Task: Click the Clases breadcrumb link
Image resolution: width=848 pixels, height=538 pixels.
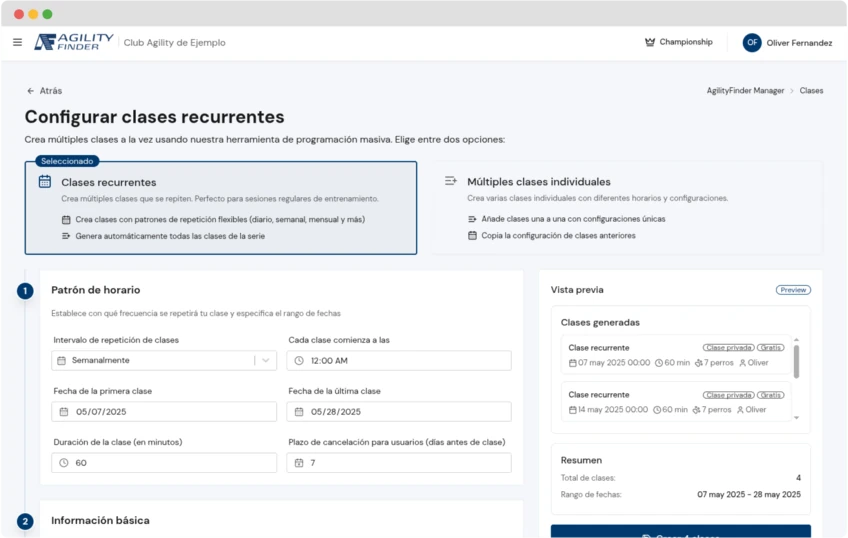Action: pos(811,90)
